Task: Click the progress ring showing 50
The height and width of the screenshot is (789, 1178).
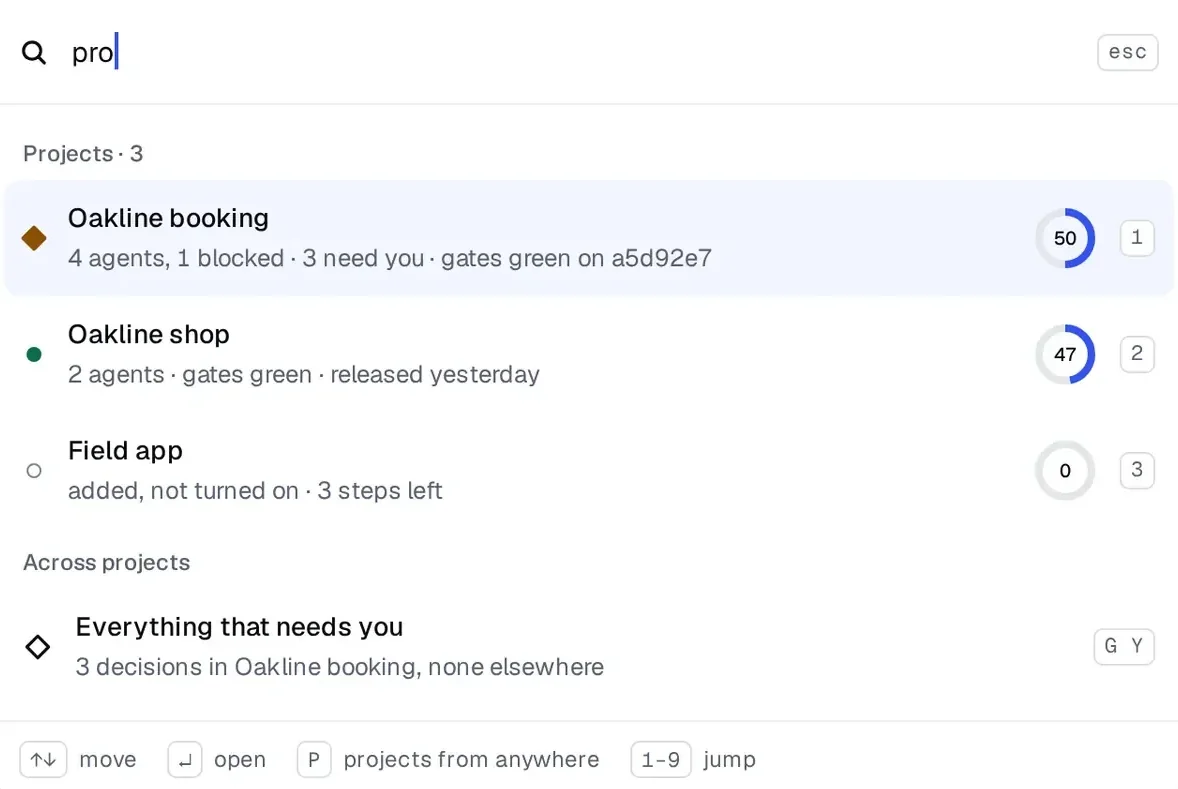Action: (x=1065, y=238)
